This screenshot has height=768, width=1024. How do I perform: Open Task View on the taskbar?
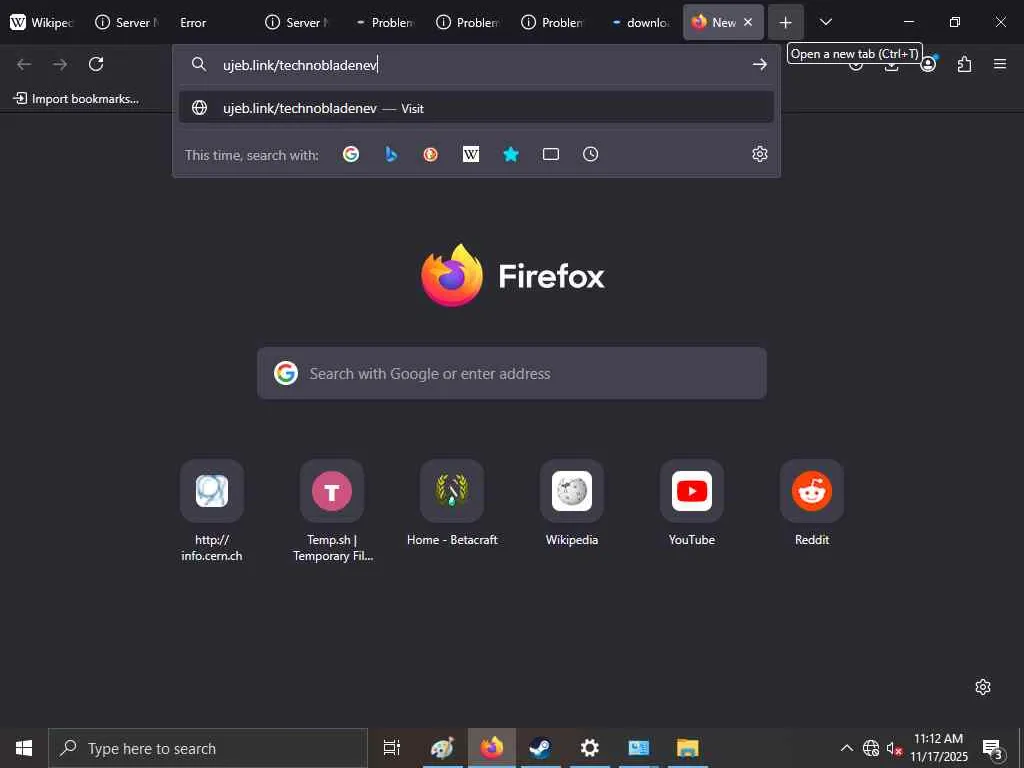pyautogui.click(x=392, y=748)
